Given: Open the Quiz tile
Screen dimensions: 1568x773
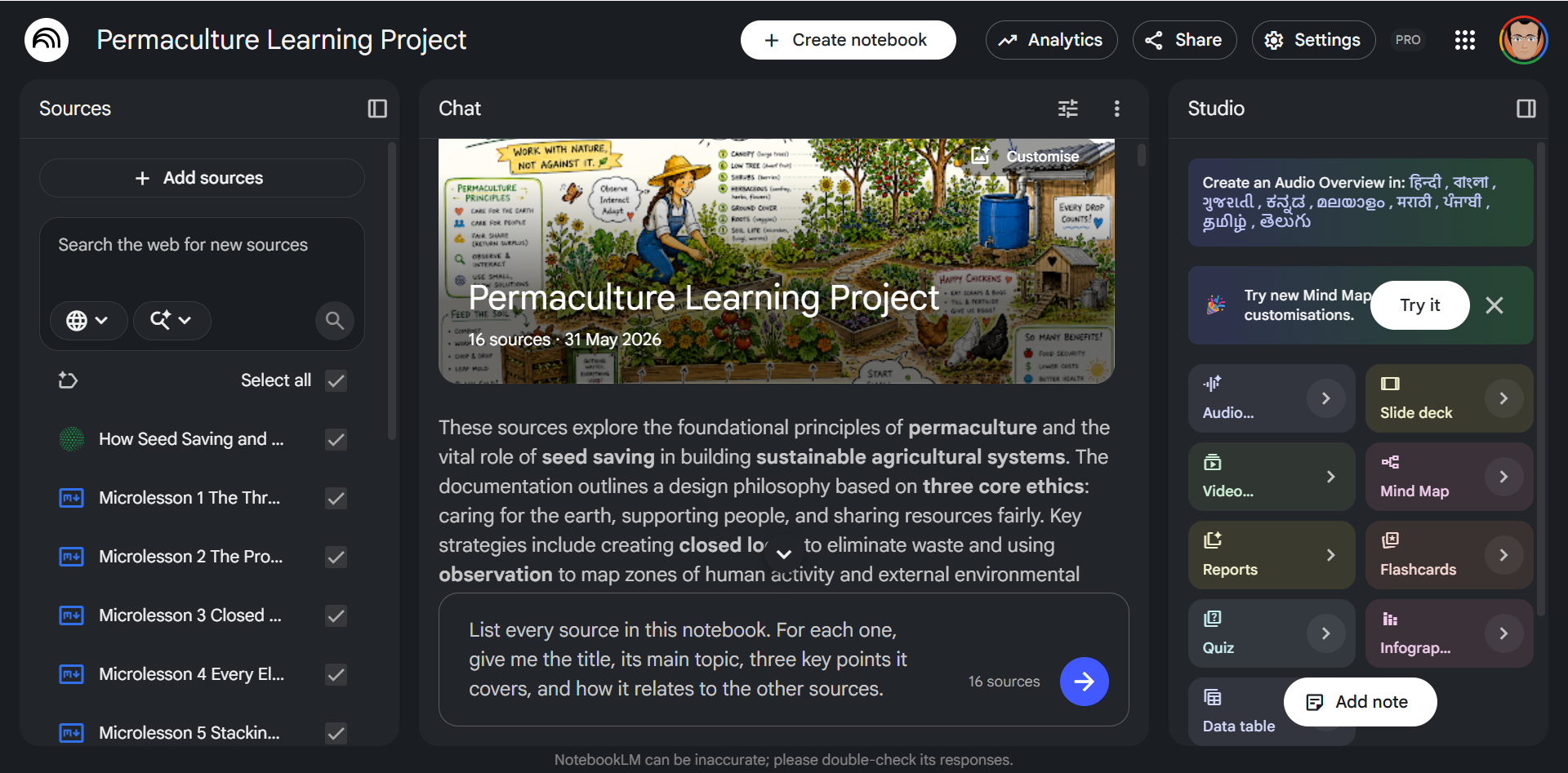Looking at the screenshot, I should coord(1272,633).
